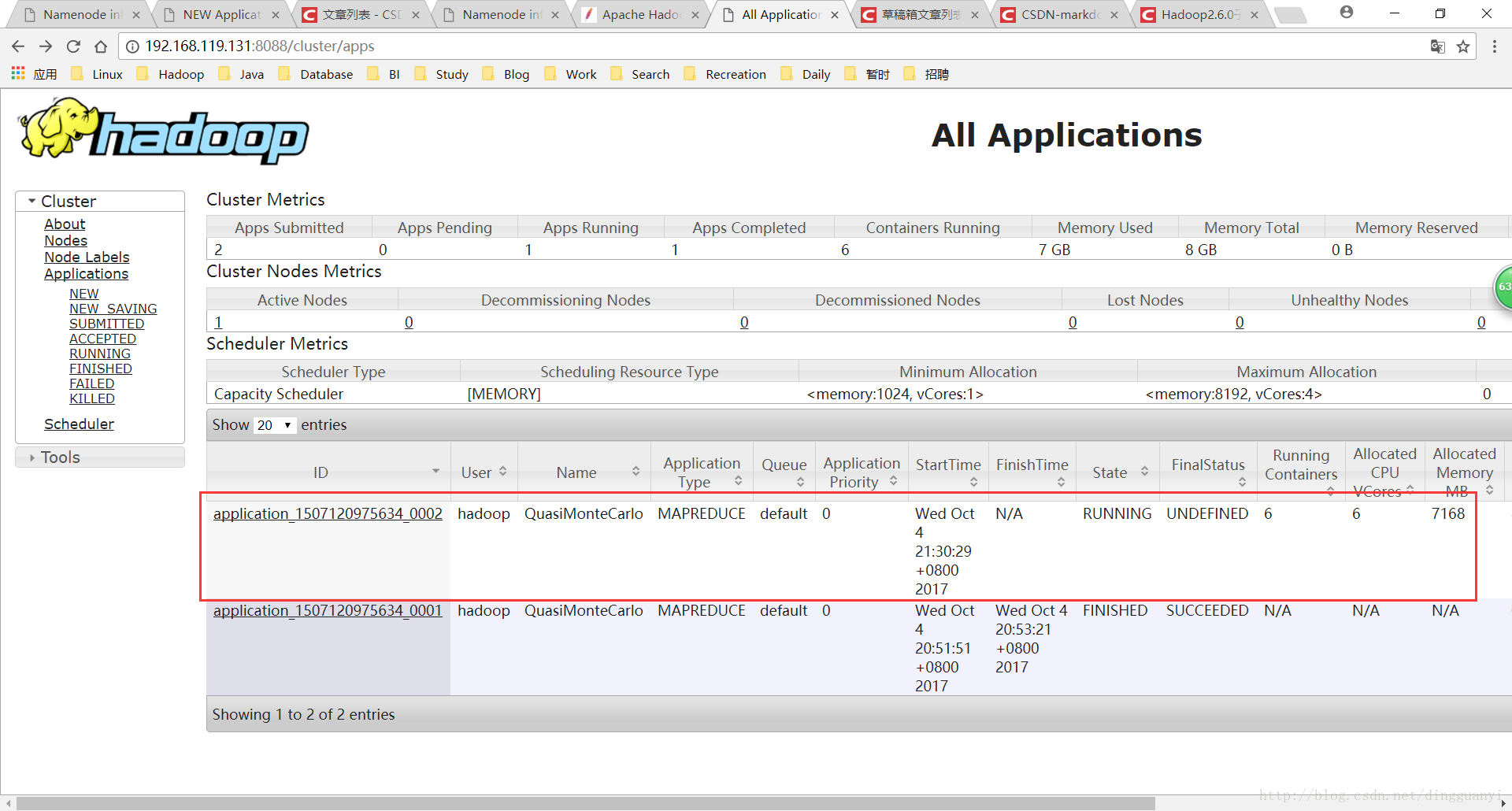Screen dimensions: 1512x811
Task: Open the Applications link in Cluster menu
Action: point(86,274)
